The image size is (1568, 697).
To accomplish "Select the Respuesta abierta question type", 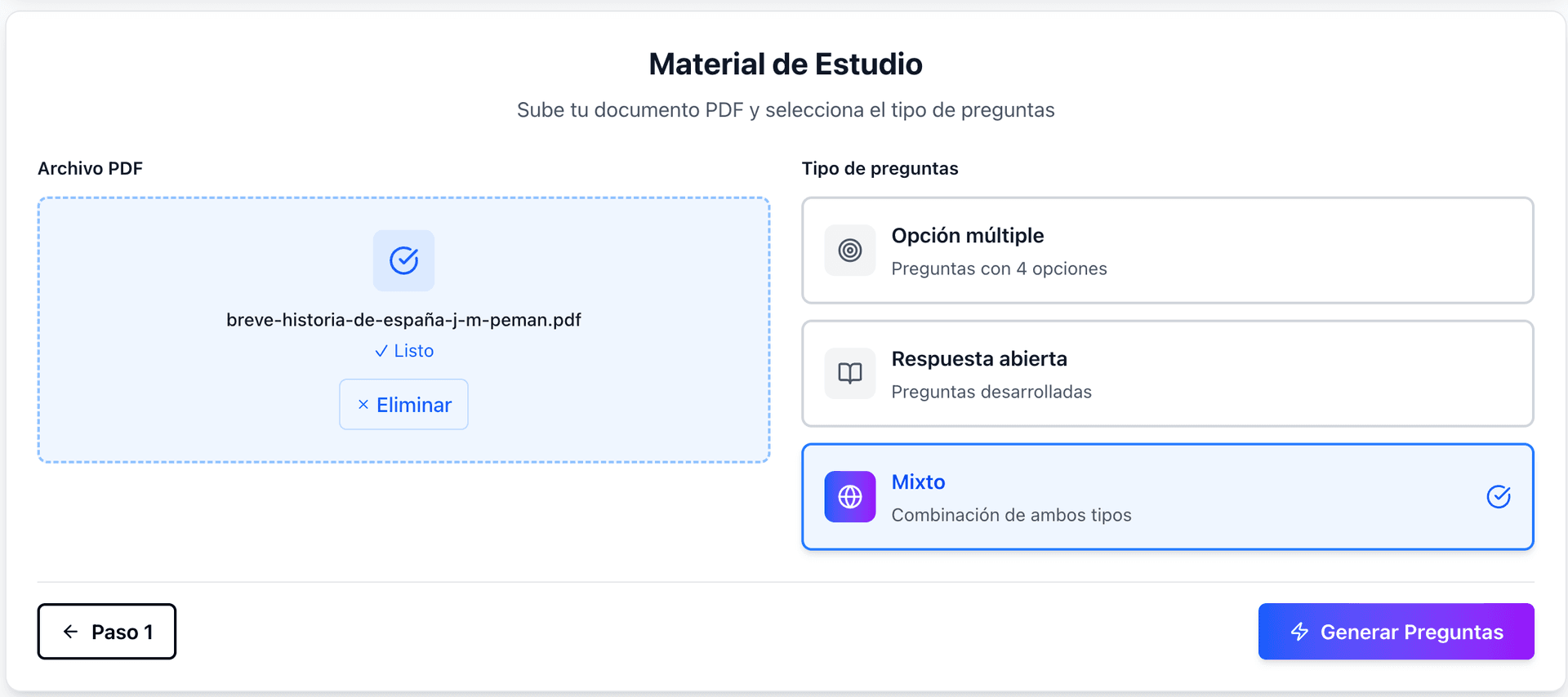I will click(x=1168, y=374).
